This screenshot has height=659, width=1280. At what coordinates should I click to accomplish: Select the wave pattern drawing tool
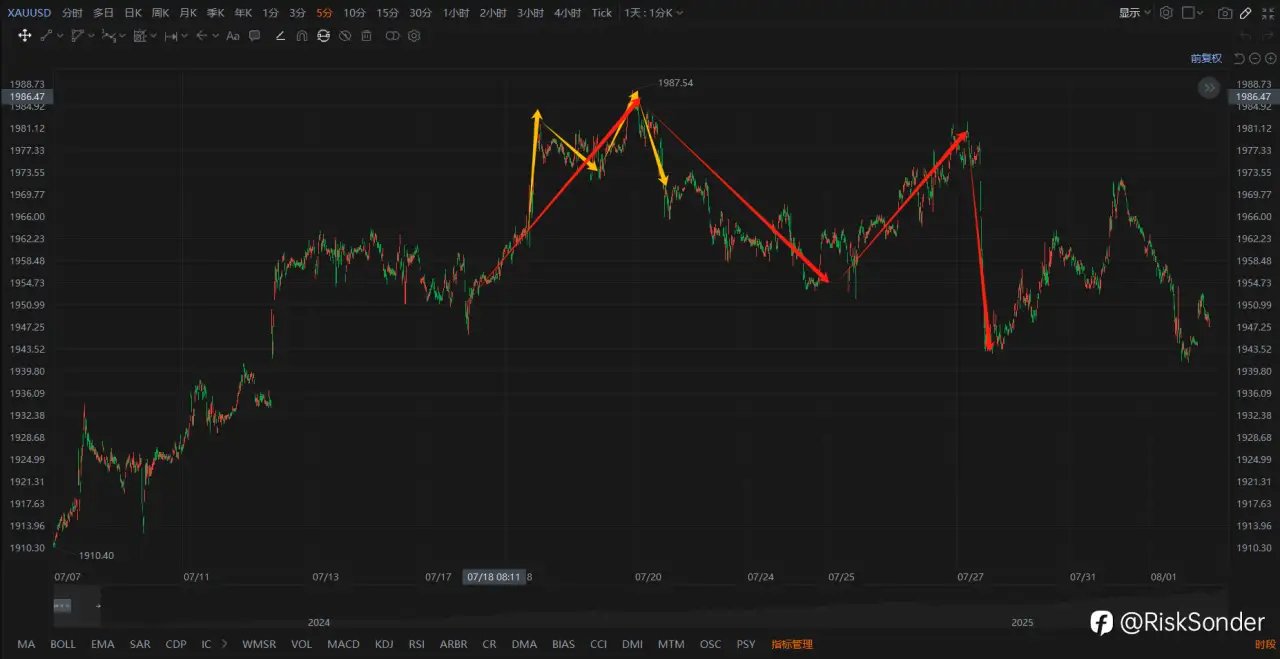point(109,35)
